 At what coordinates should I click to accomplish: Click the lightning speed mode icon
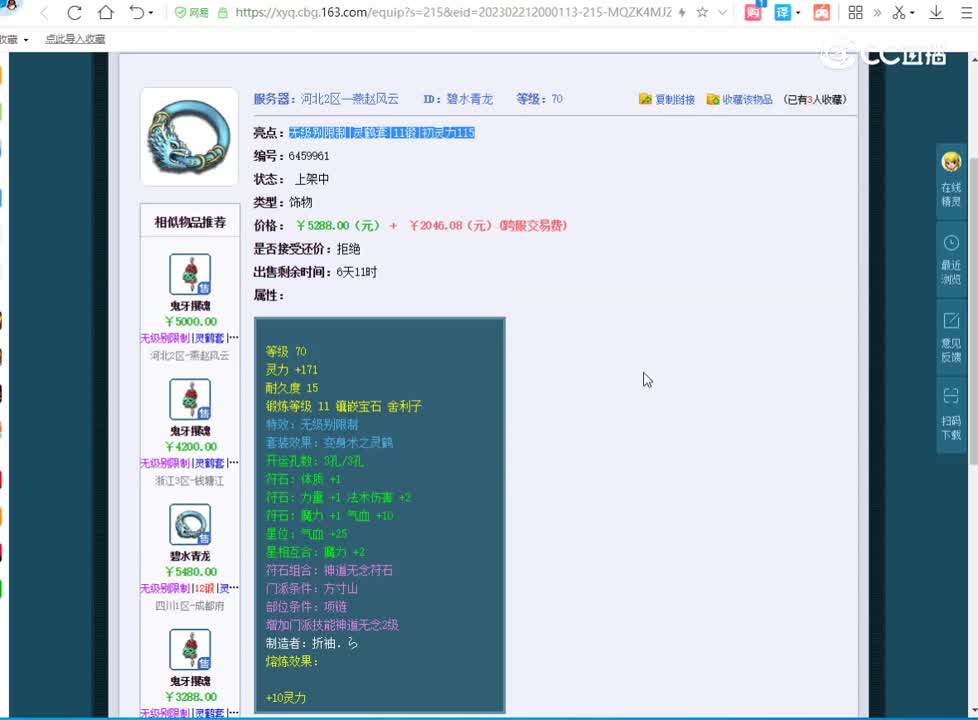point(682,12)
